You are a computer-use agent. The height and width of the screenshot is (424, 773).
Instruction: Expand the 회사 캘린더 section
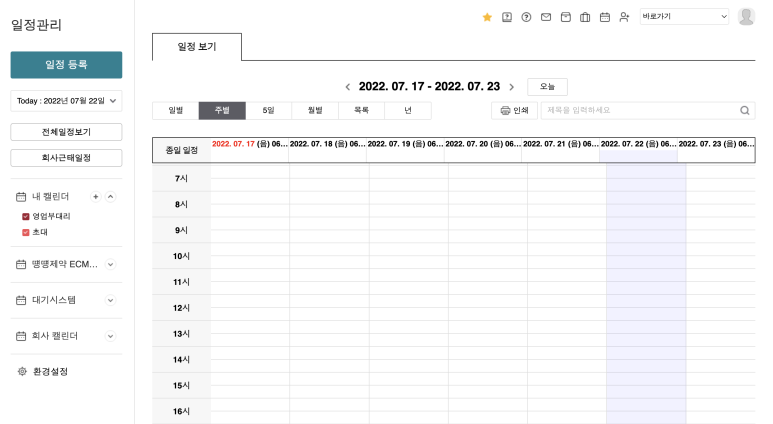coord(111,336)
